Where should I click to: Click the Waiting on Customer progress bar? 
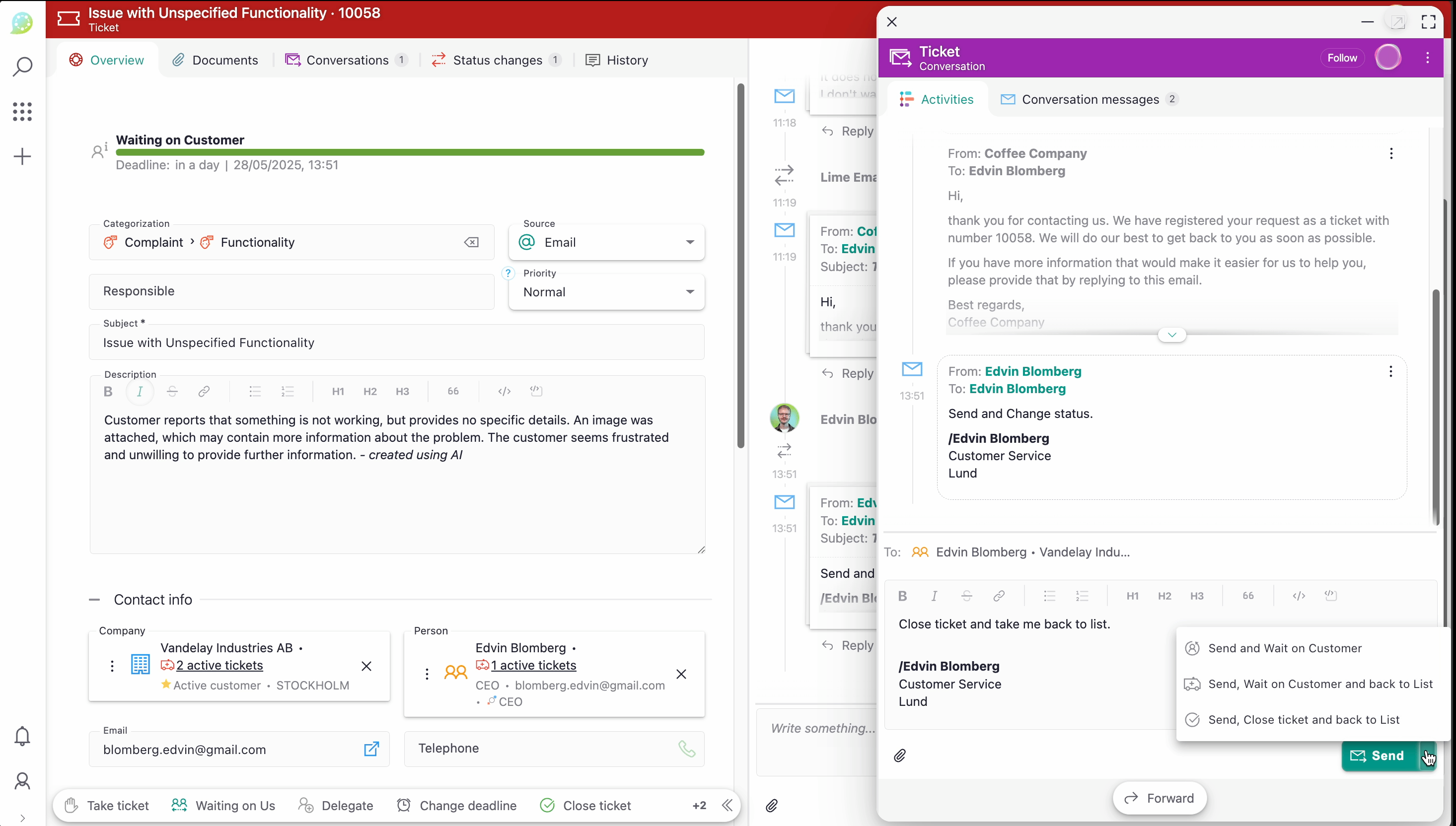tap(410, 152)
